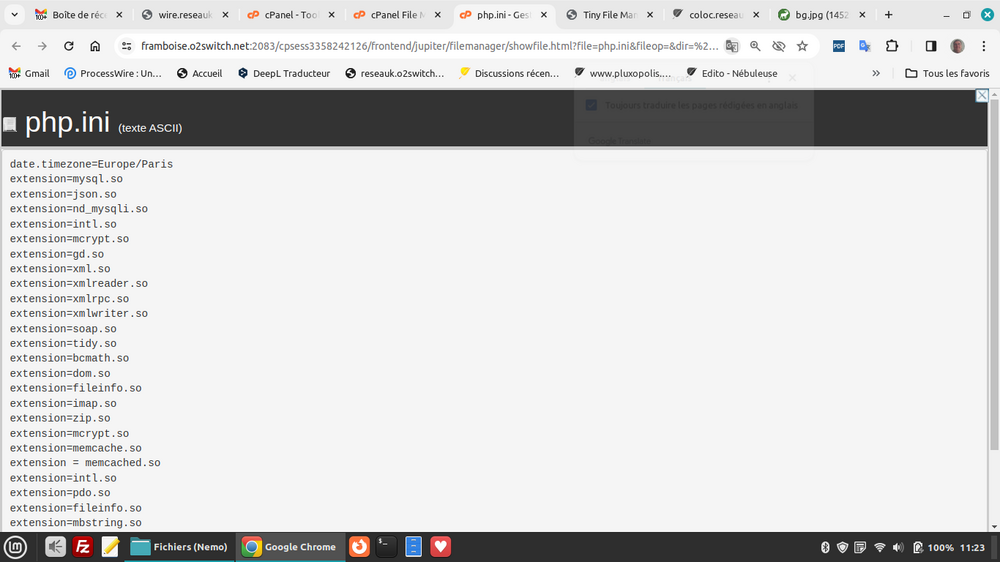This screenshot has width=1000, height=562.
Task: Click the file icon beside php.ini title
Action: click(10, 124)
